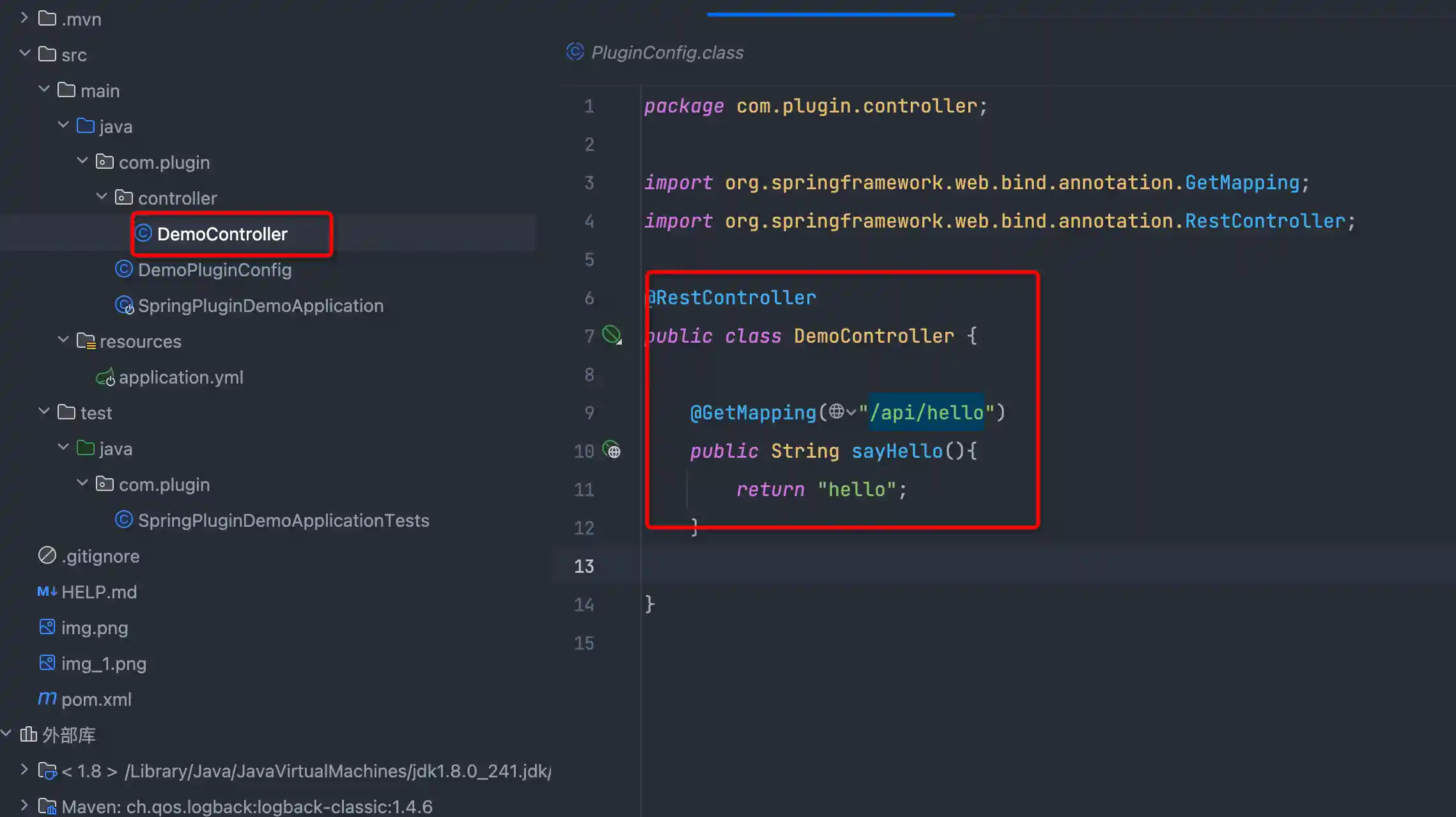This screenshot has height=817, width=1456.
Task: Click the globe URL icon inside GetMapping annotation
Action: point(837,412)
